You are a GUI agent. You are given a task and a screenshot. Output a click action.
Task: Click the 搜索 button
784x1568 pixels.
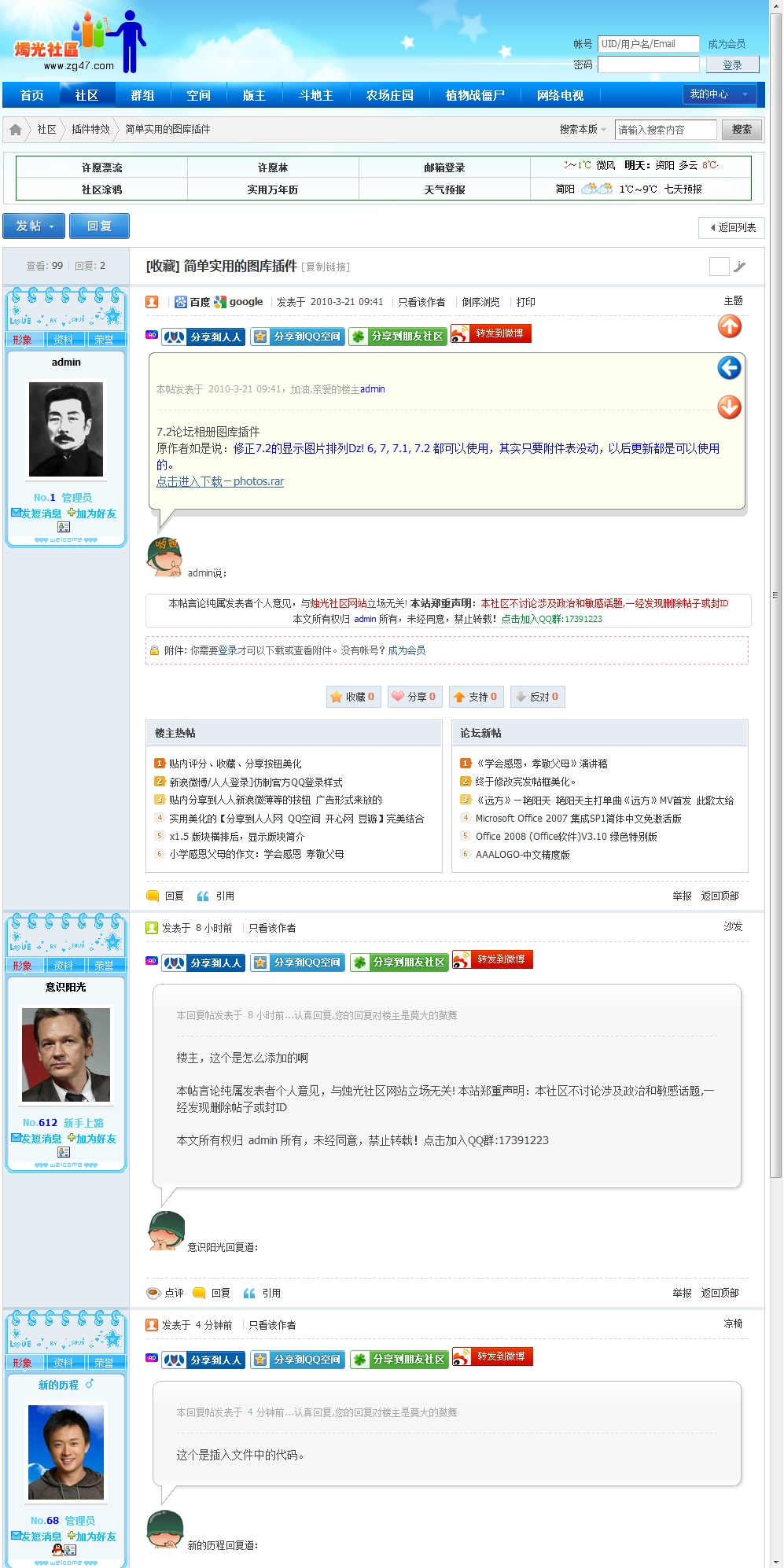(x=742, y=130)
